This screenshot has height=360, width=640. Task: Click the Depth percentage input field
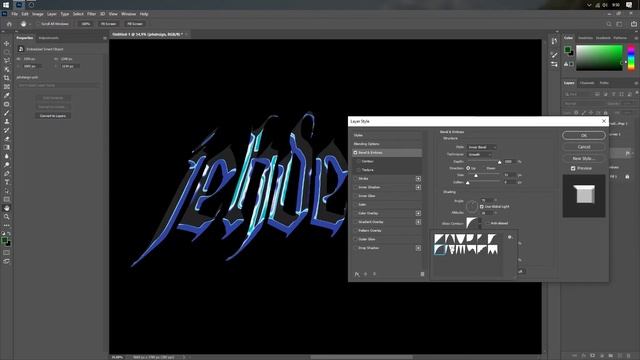click(x=509, y=162)
